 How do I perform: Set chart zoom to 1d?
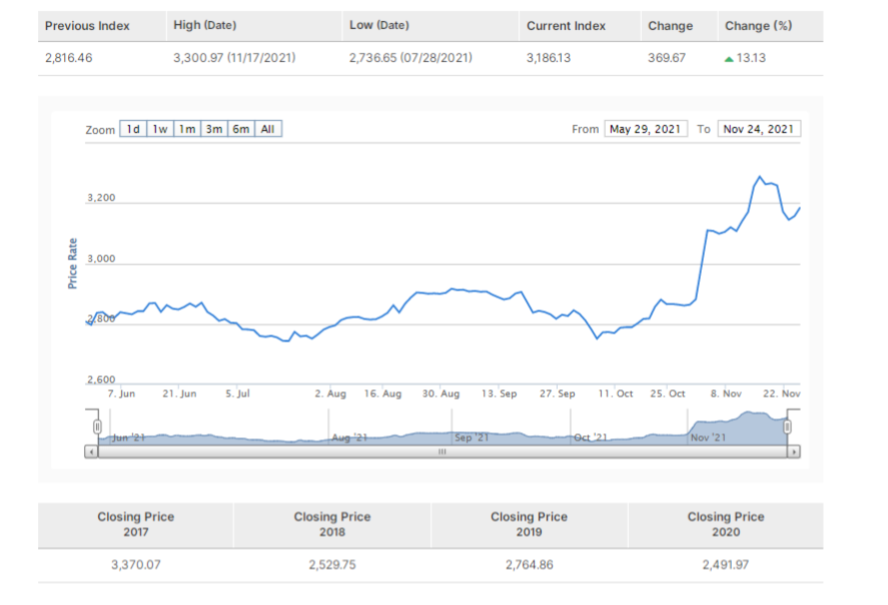coord(133,129)
